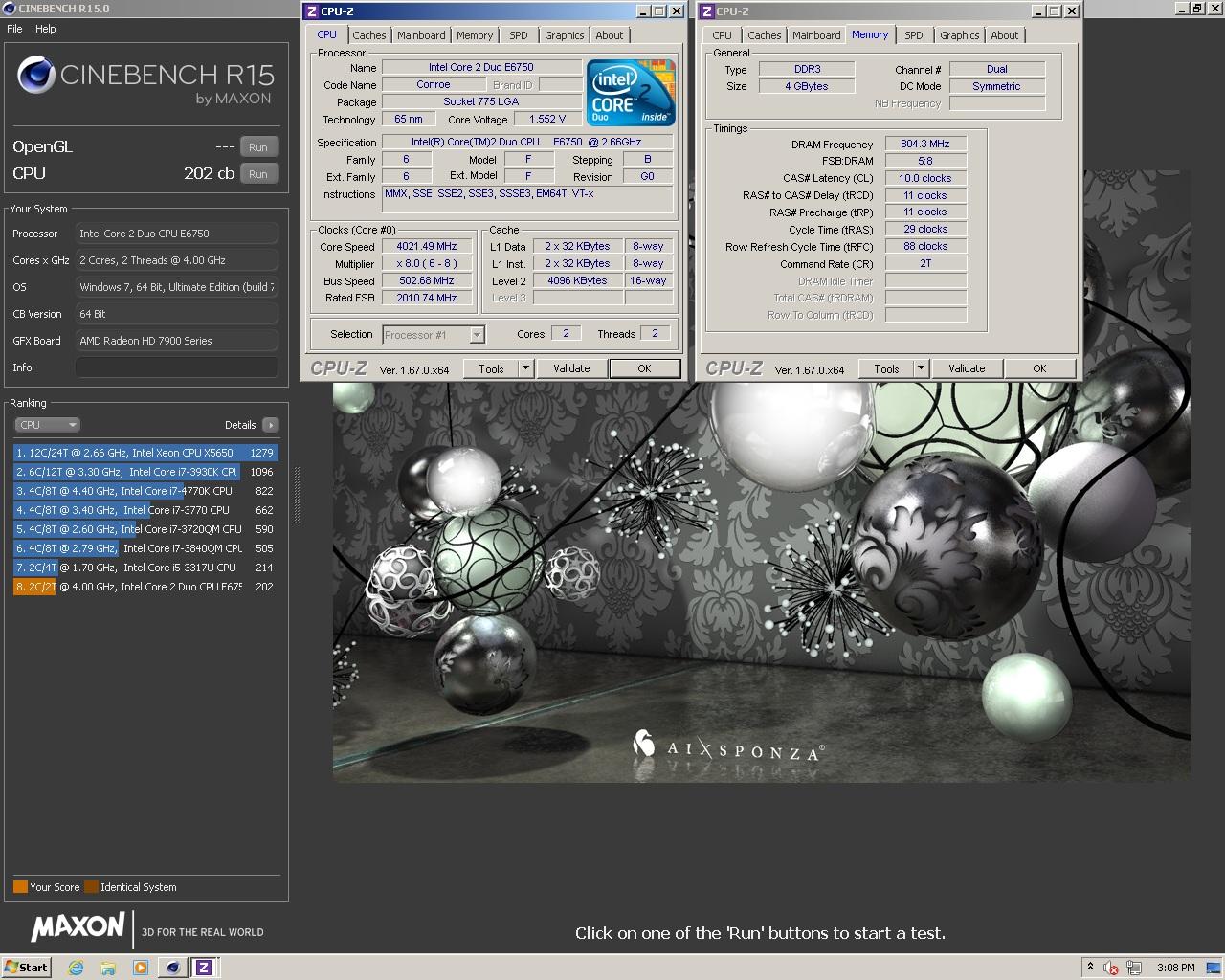
Task: Open the network tray icon
Action: coord(1134,967)
